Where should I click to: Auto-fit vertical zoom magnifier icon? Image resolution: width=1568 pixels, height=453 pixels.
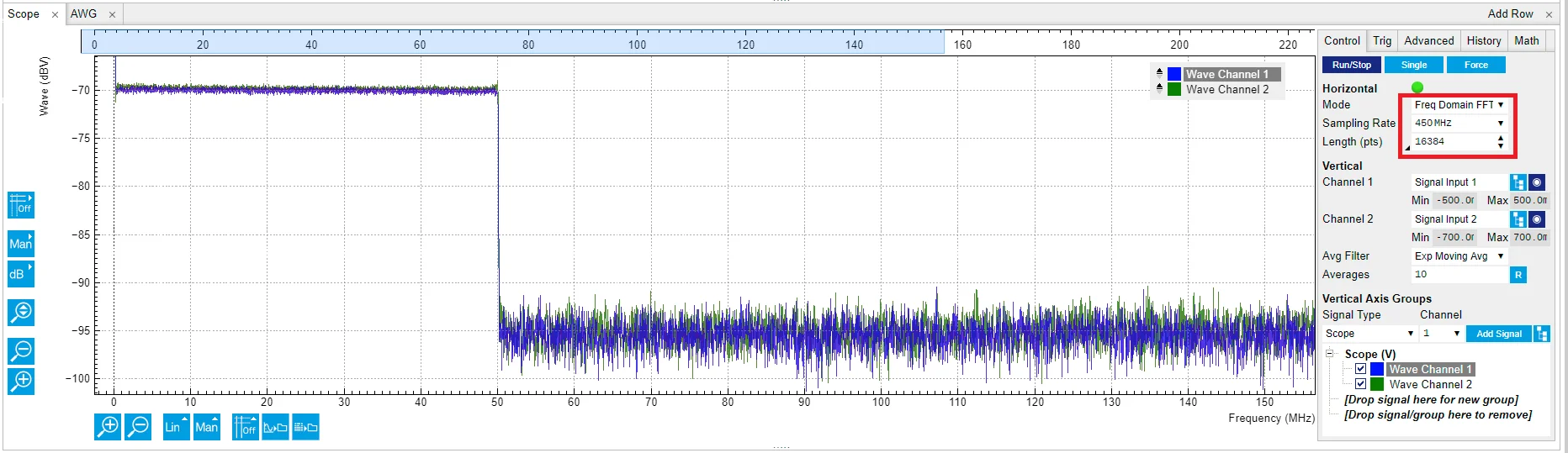click(x=21, y=313)
